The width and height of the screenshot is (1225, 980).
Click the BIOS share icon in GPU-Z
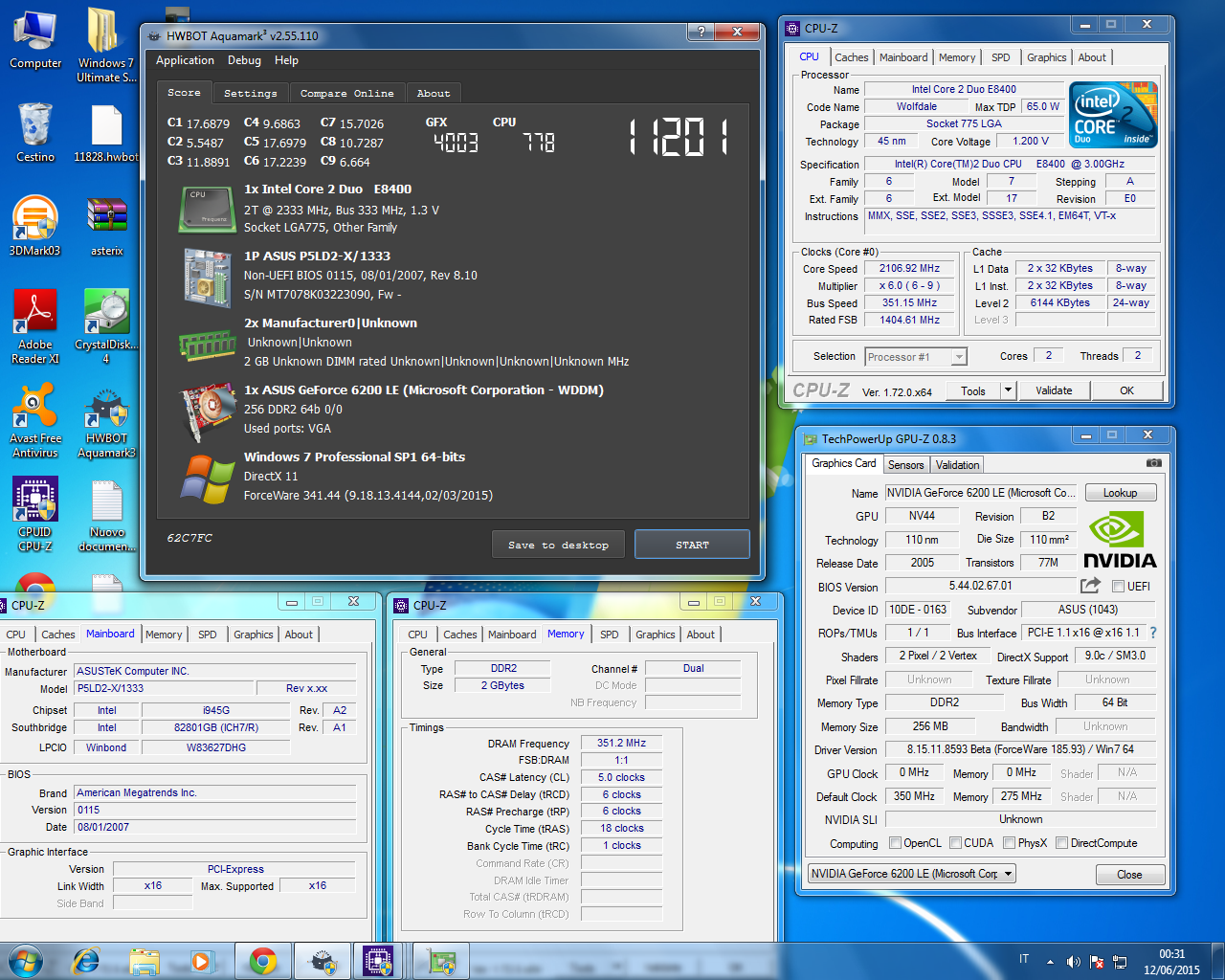[1091, 586]
